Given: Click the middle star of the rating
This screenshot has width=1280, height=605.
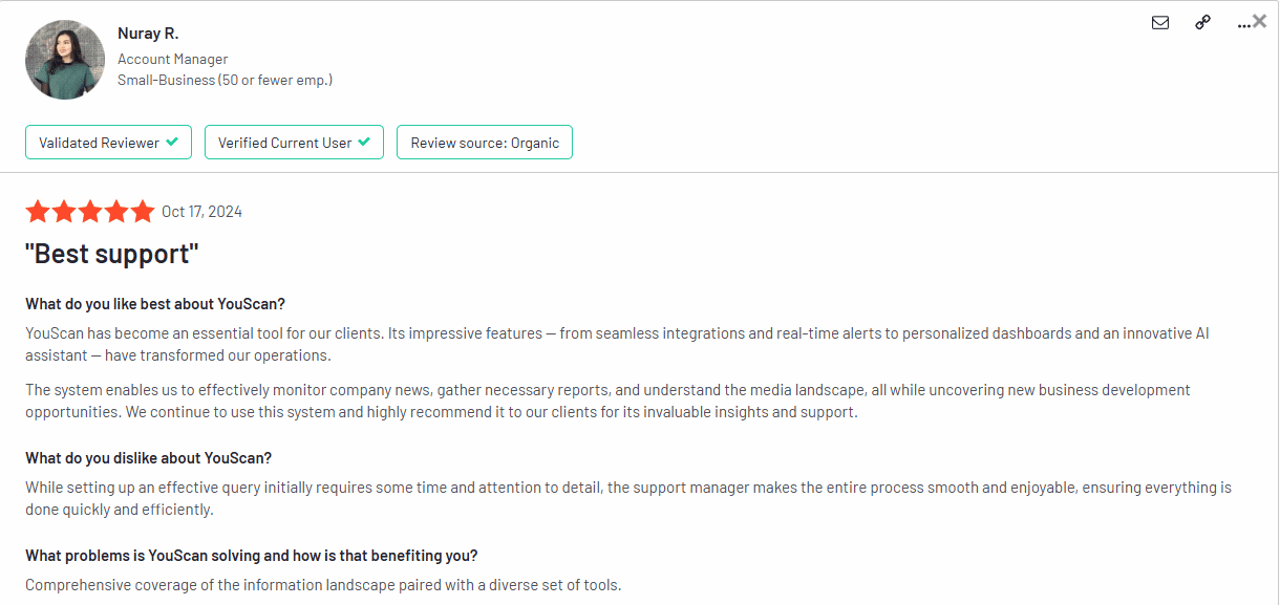Looking at the screenshot, I should (90, 211).
